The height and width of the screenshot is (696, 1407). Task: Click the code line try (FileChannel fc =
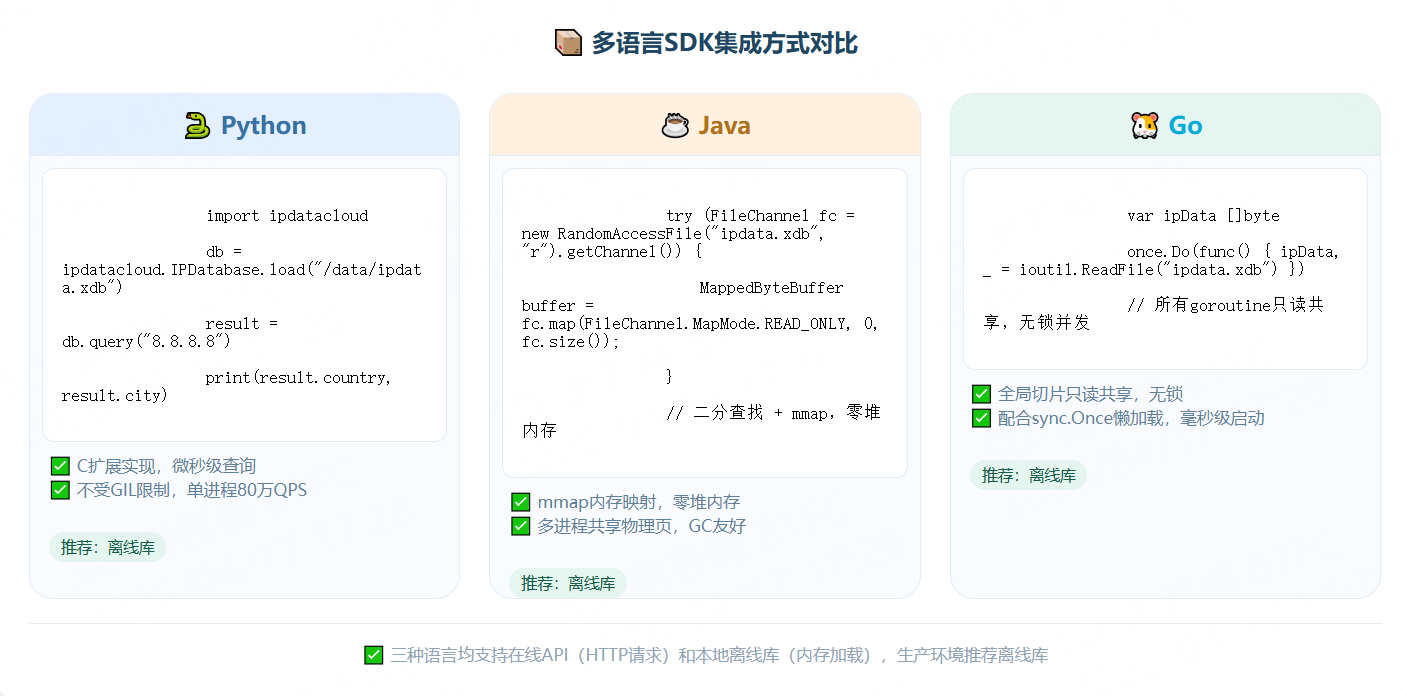coord(760,216)
